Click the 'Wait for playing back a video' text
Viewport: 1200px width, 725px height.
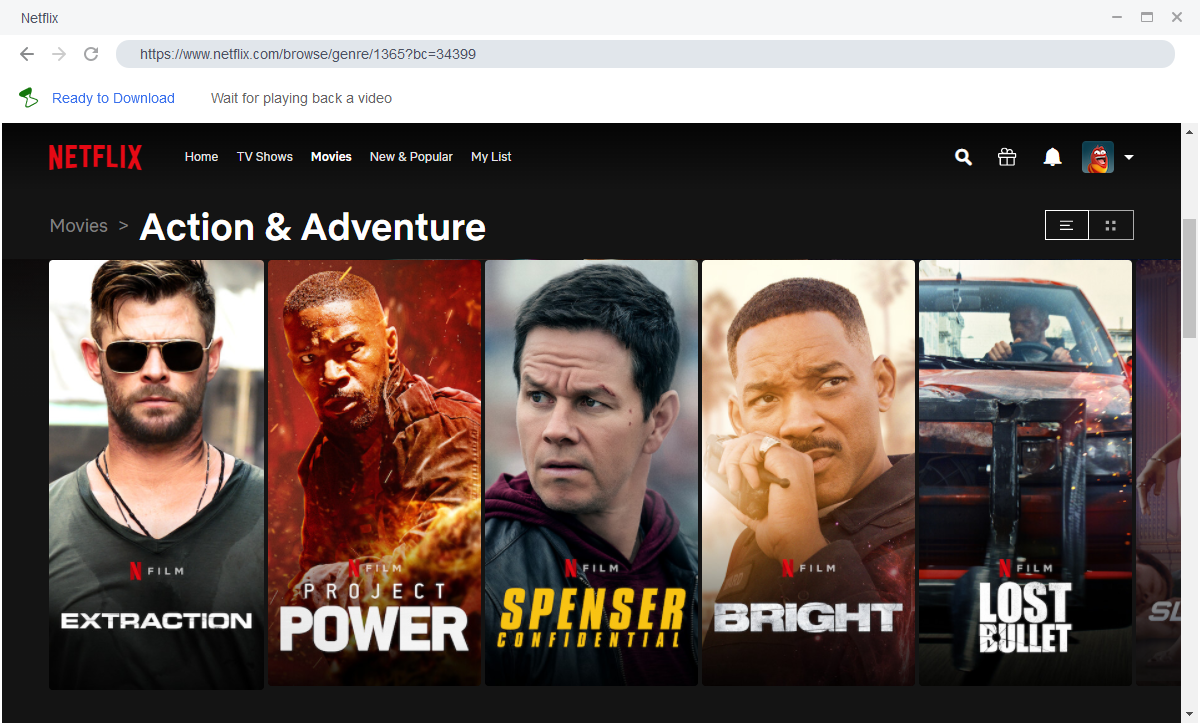301,98
